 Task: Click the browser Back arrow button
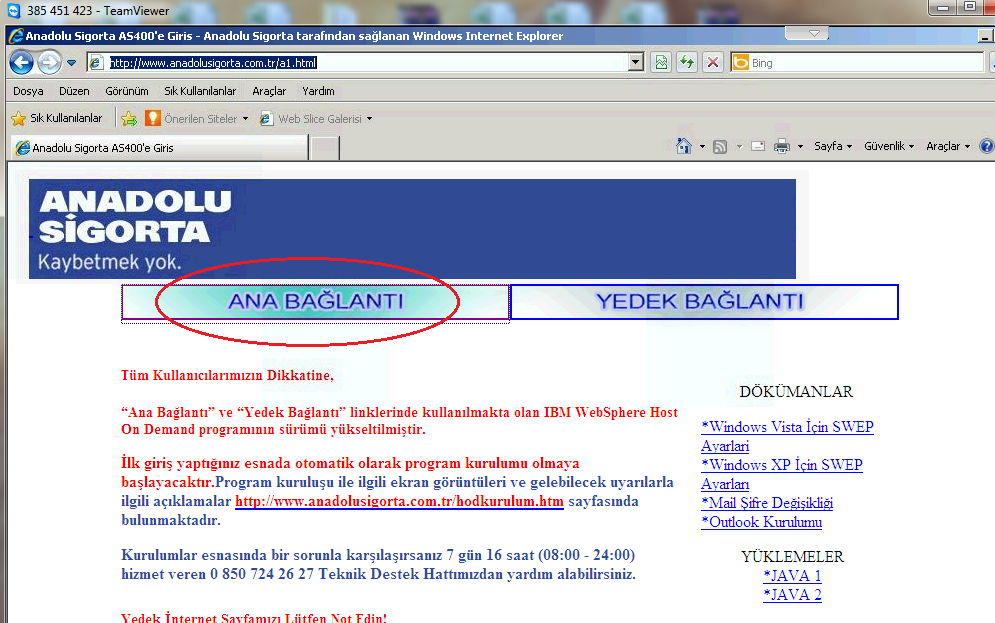coord(21,63)
